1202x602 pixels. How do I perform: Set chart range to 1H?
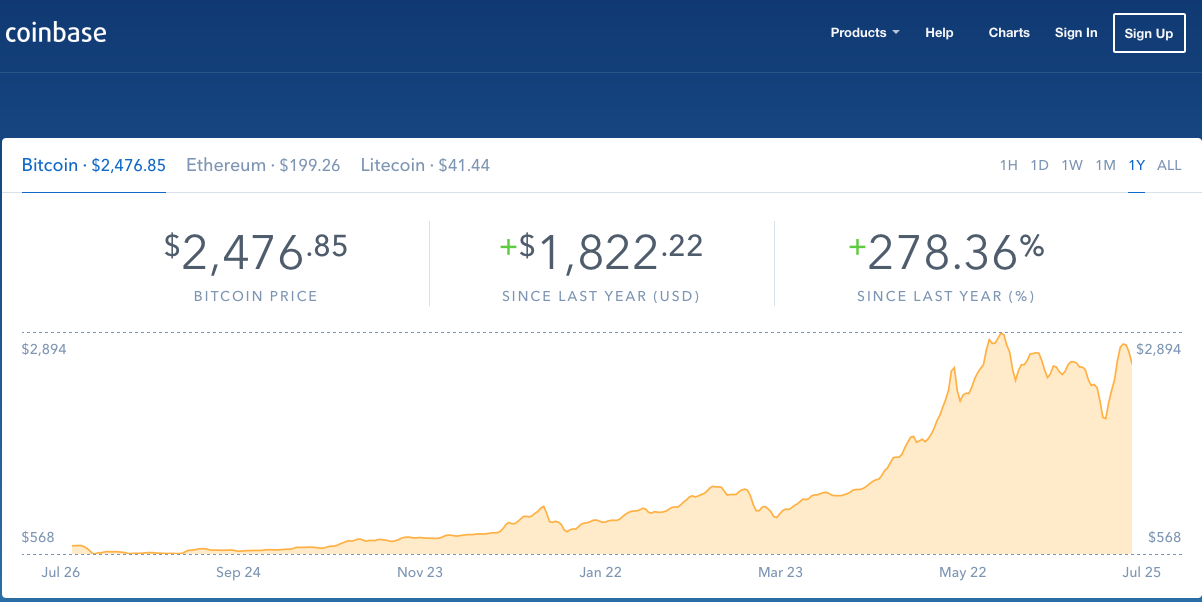pyautogui.click(x=1009, y=165)
